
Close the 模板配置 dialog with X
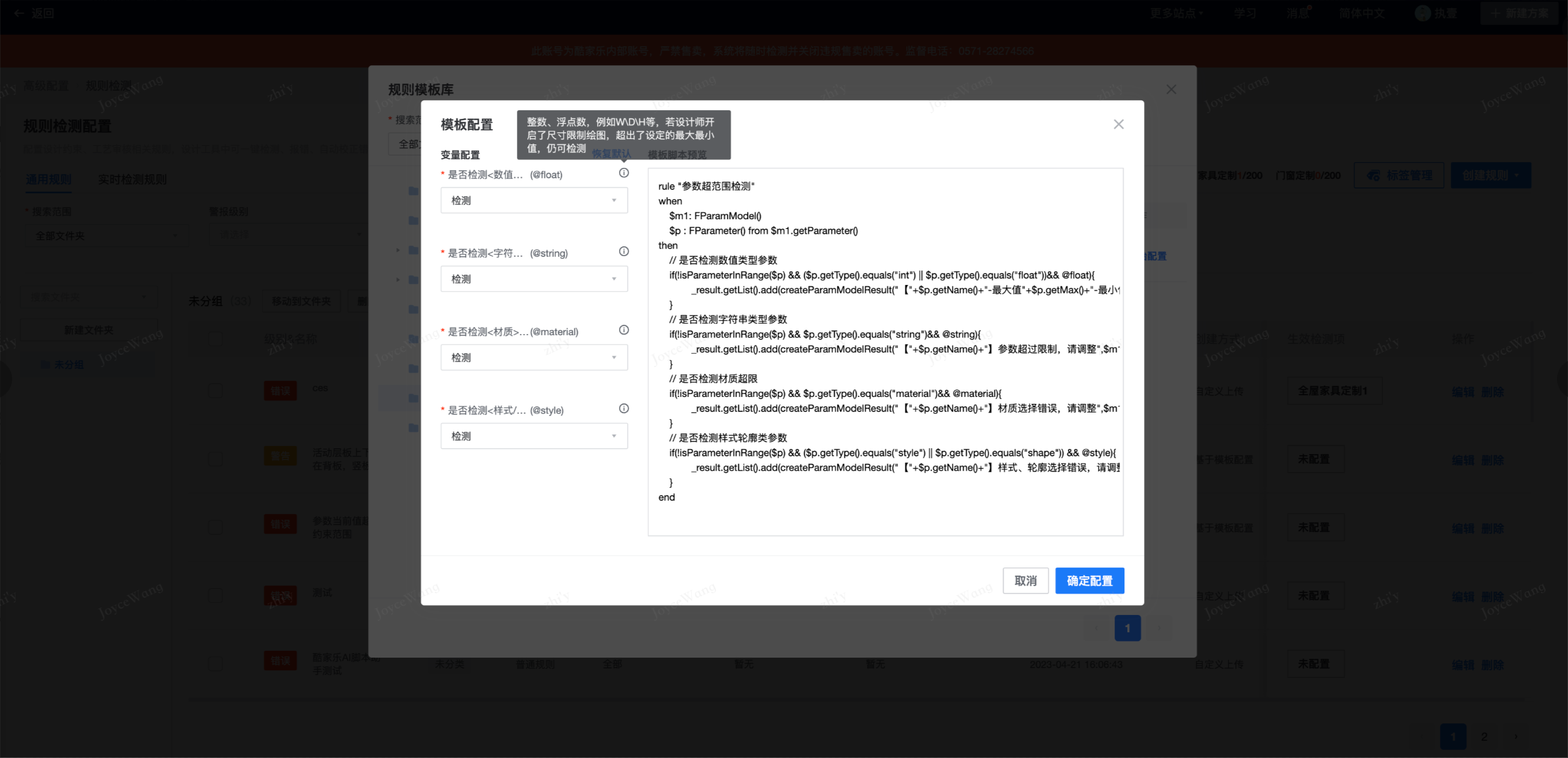click(1118, 124)
